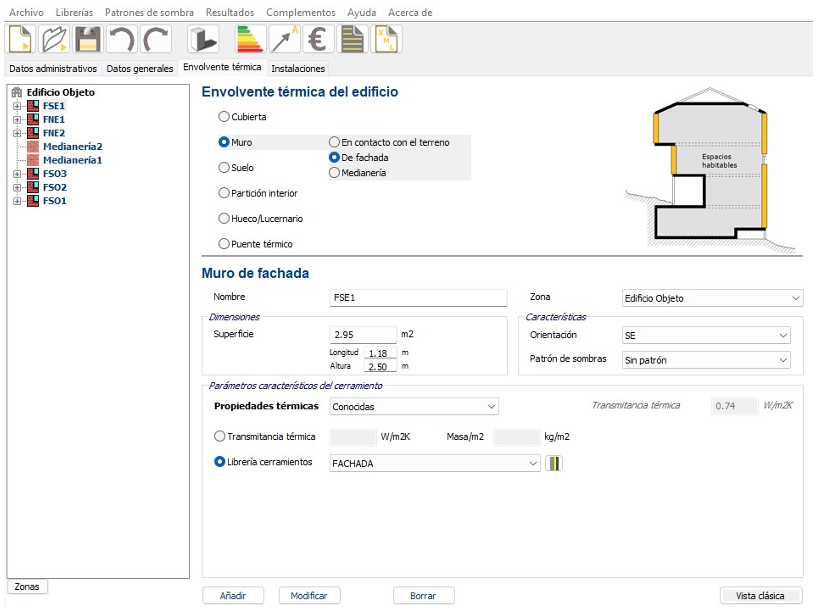Select the Hueco/Lucernario option

point(224,218)
